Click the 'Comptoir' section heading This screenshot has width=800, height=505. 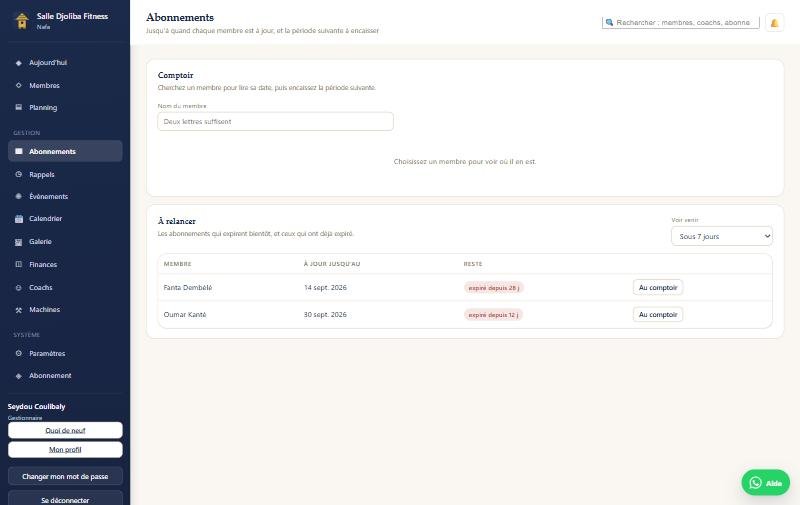pyautogui.click(x=176, y=75)
